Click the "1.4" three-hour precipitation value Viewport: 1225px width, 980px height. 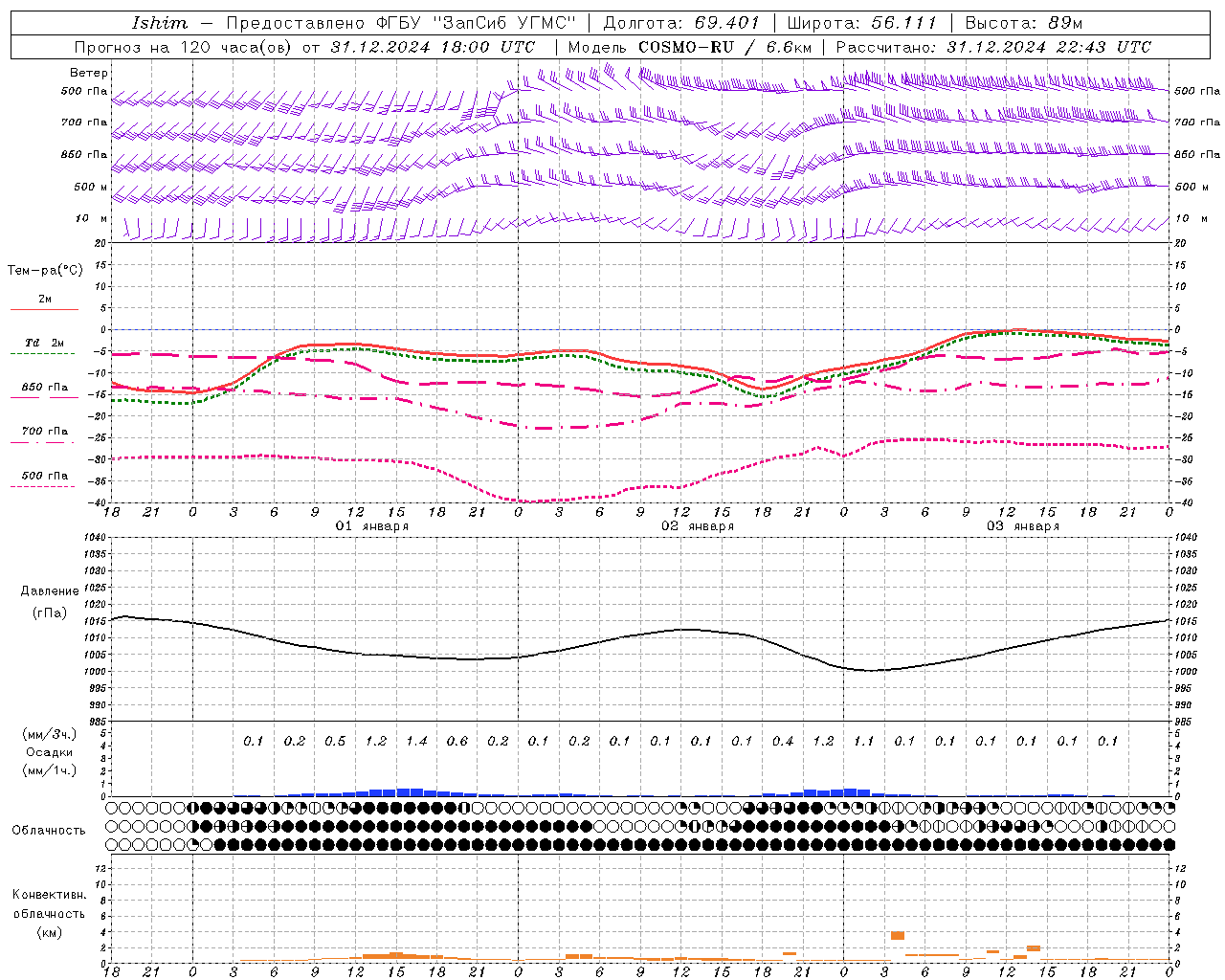coord(416,742)
